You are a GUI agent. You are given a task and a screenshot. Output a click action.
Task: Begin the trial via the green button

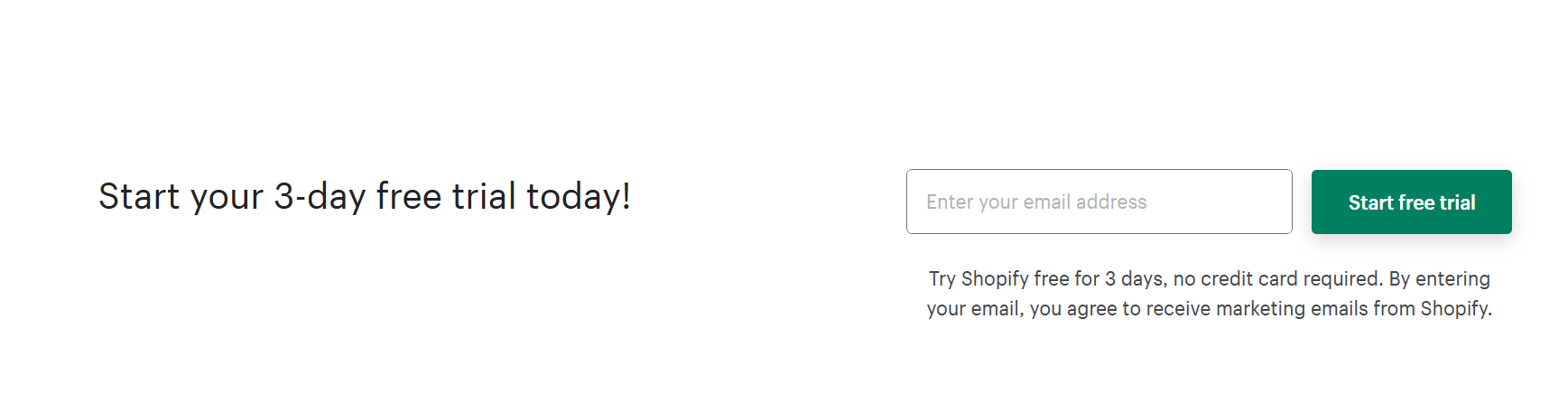point(1411,202)
